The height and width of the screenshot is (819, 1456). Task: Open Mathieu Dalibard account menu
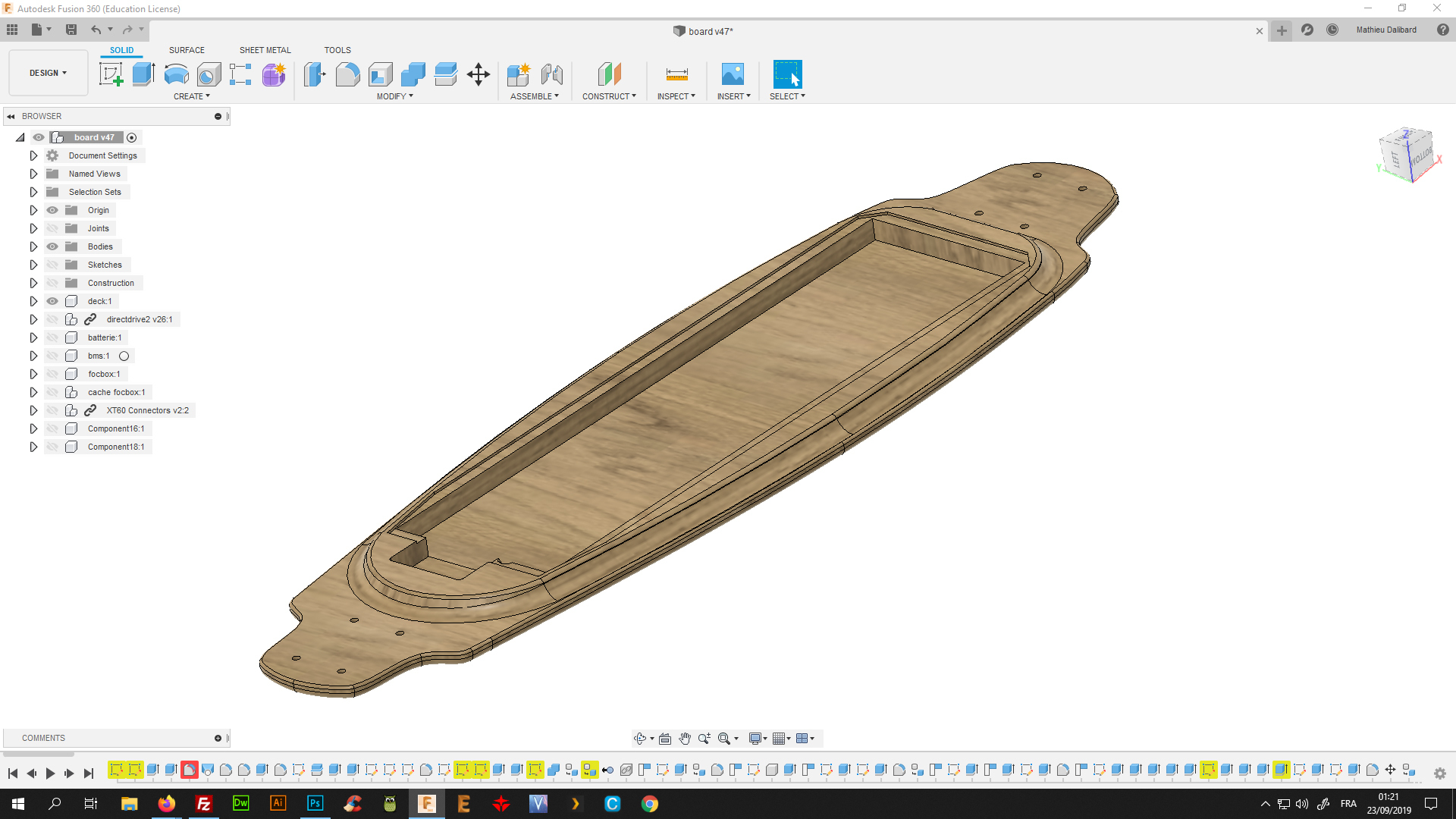point(1386,30)
